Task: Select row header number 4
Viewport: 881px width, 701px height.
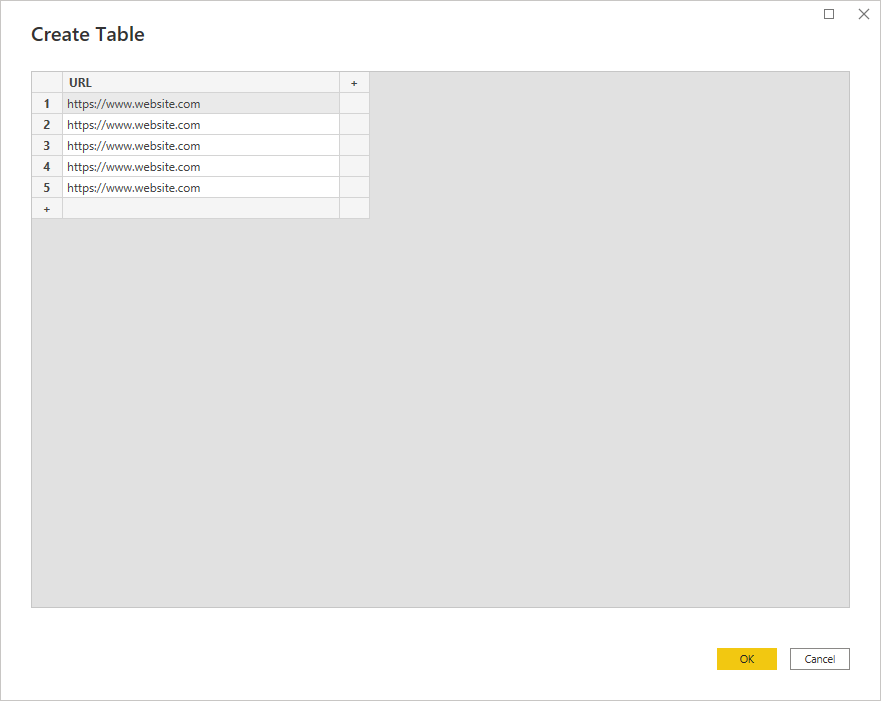Action: coord(47,167)
